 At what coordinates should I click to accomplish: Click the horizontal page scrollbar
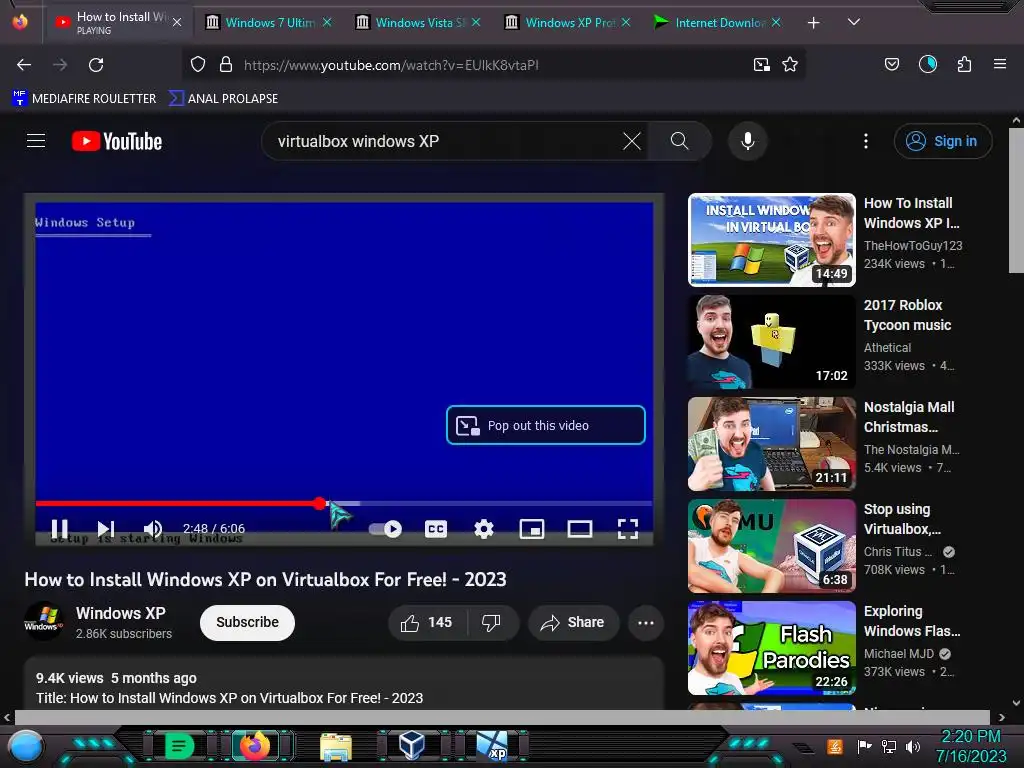click(x=502, y=717)
